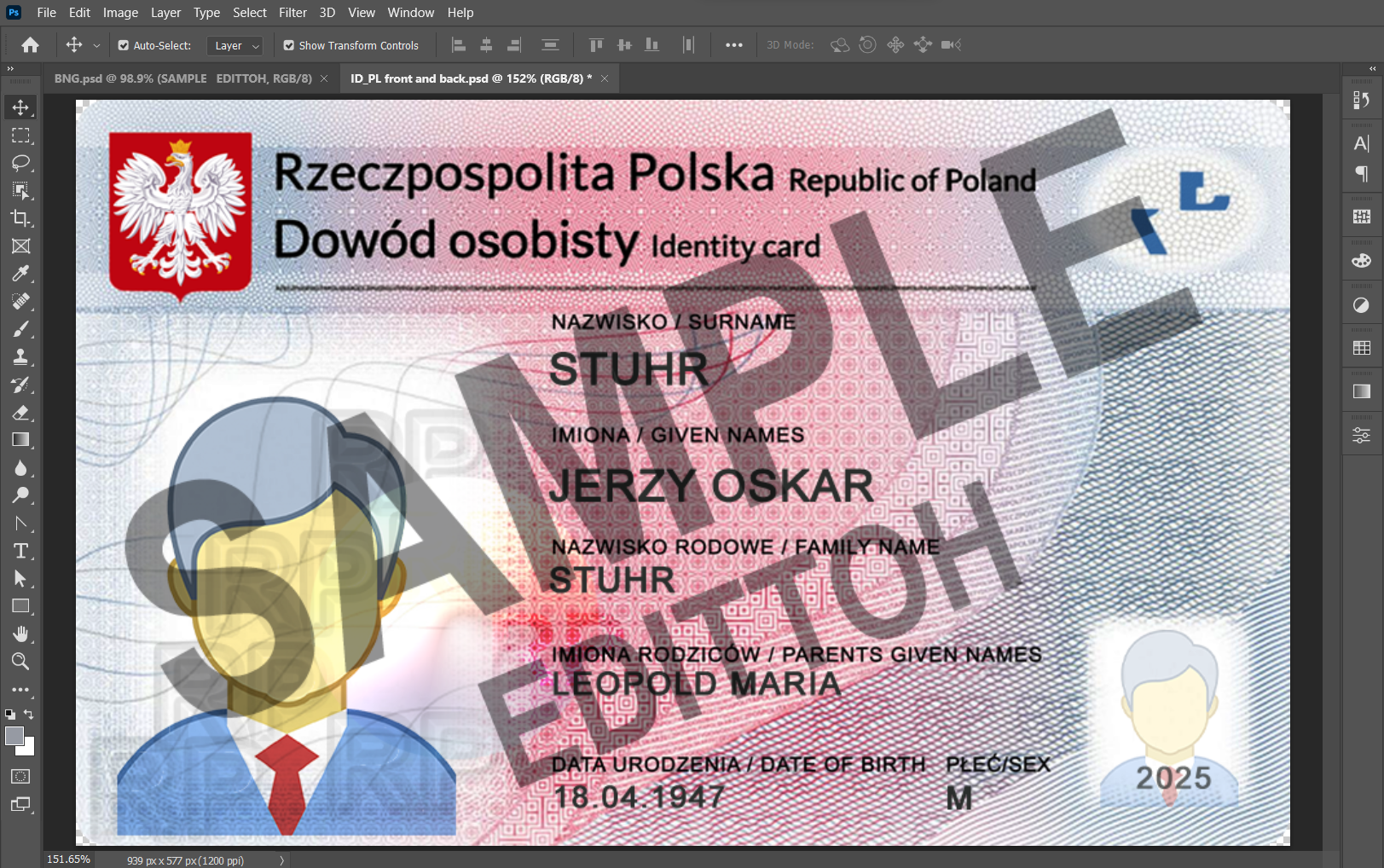Align right edges button

pos(514,45)
